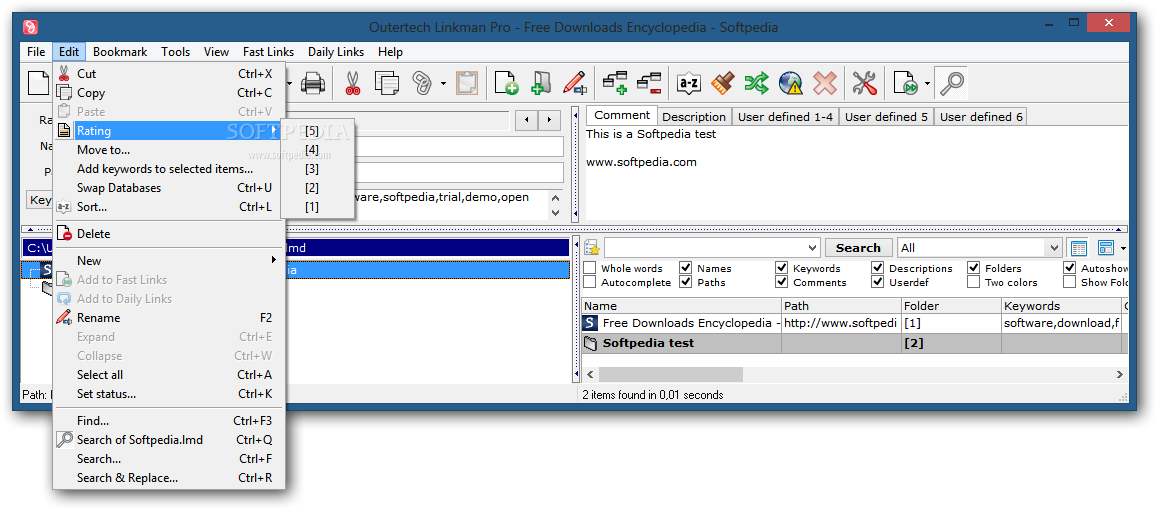
Task: Click the Keywords column header
Action: 1061,306
